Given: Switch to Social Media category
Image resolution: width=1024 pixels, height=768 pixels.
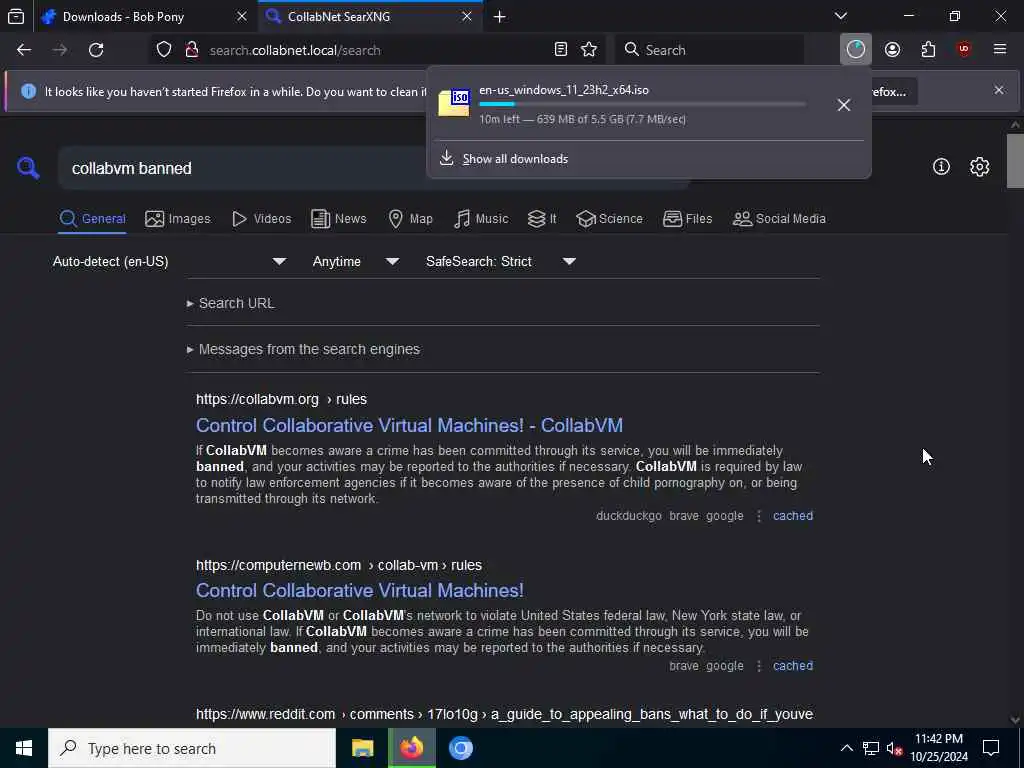Looking at the screenshot, I should (779, 219).
